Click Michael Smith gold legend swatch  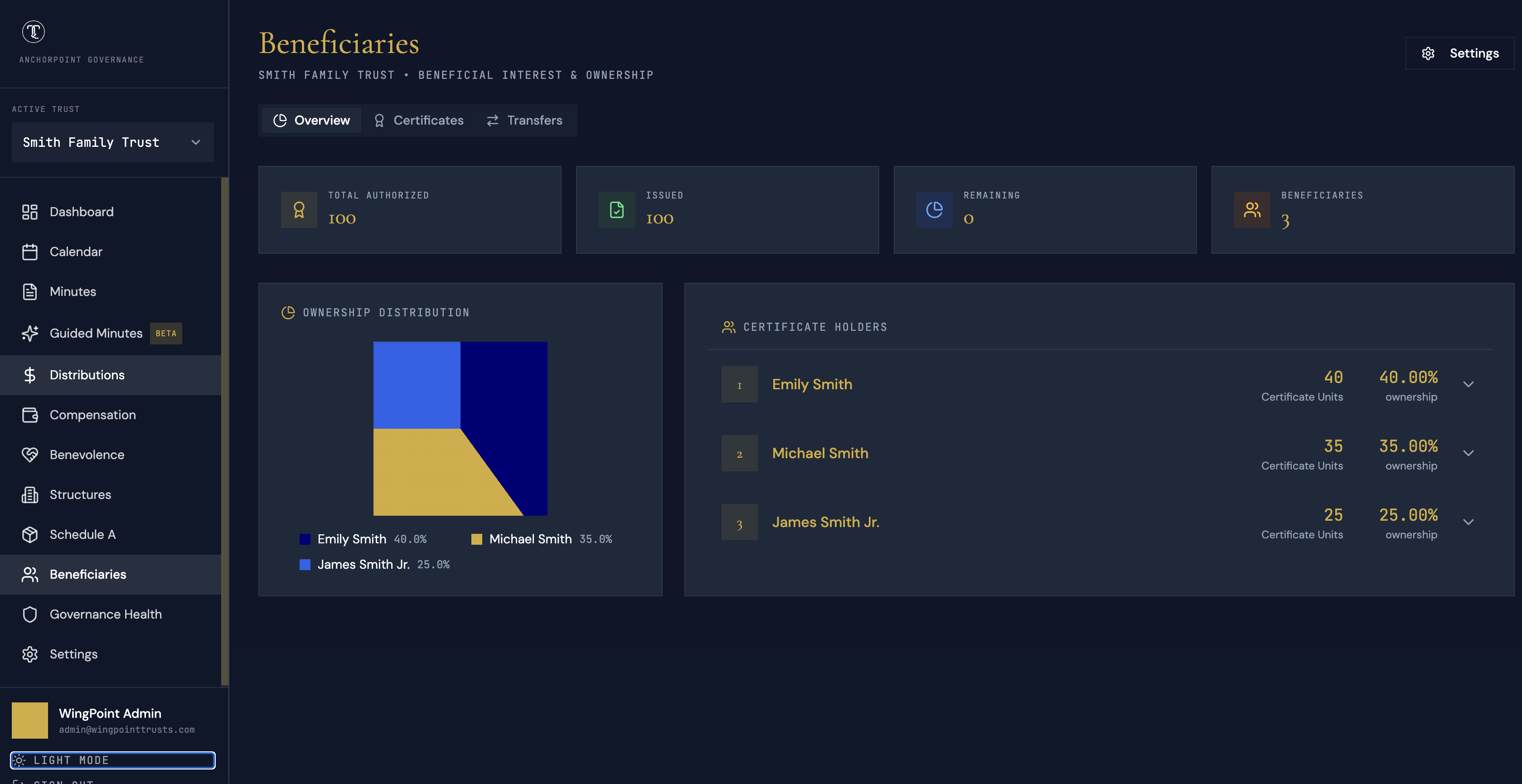tap(476, 539)
